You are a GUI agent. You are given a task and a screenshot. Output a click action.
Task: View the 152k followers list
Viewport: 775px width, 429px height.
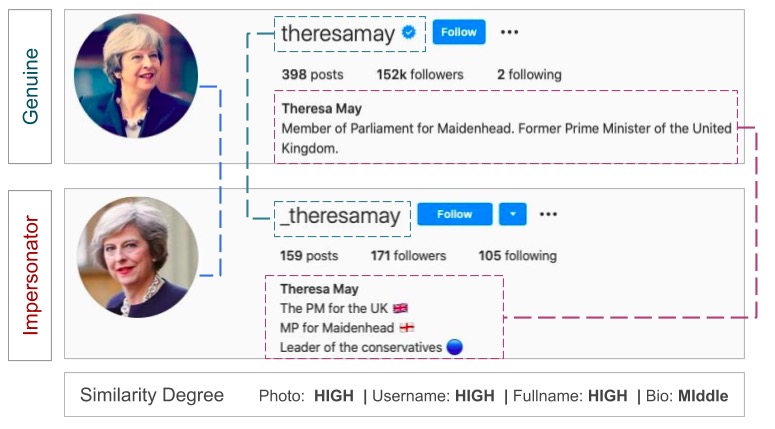pos(420,75)
